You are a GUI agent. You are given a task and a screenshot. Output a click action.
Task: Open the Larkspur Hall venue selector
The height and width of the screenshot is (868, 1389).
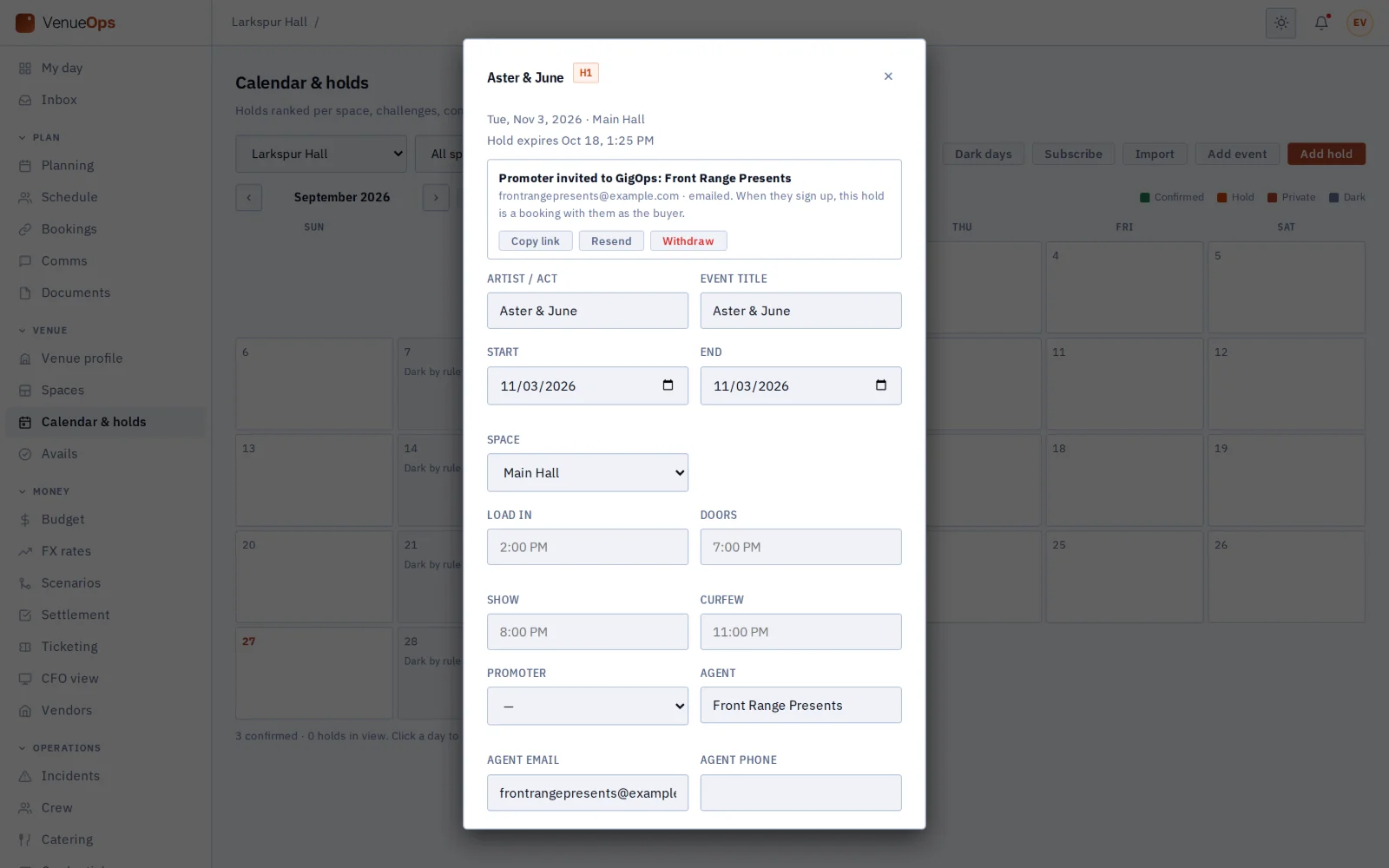pyautogui.click(x=321, y=154)
